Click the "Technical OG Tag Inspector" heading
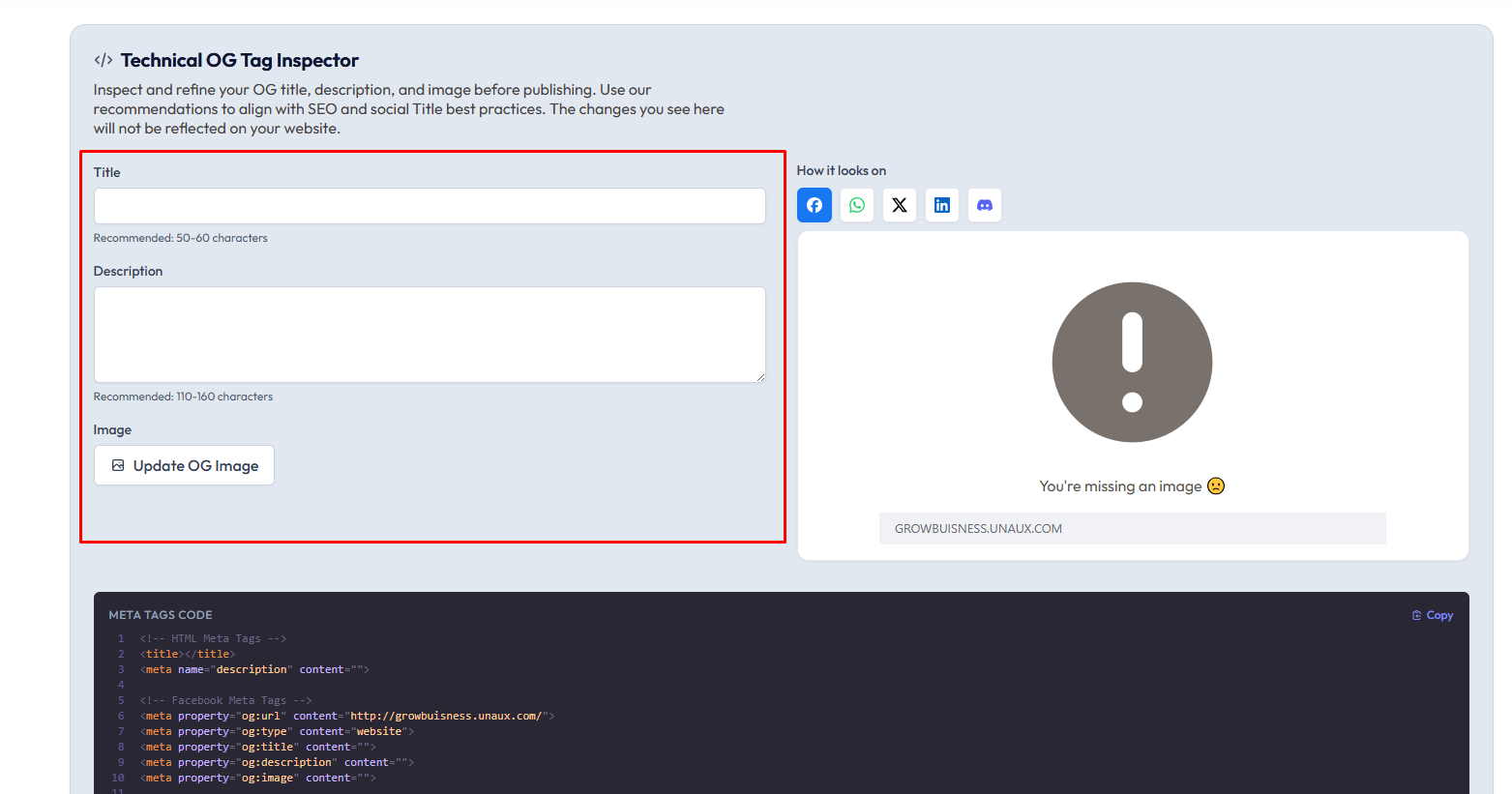Viewport: 1512px width, 794px height. pos(240,60)
